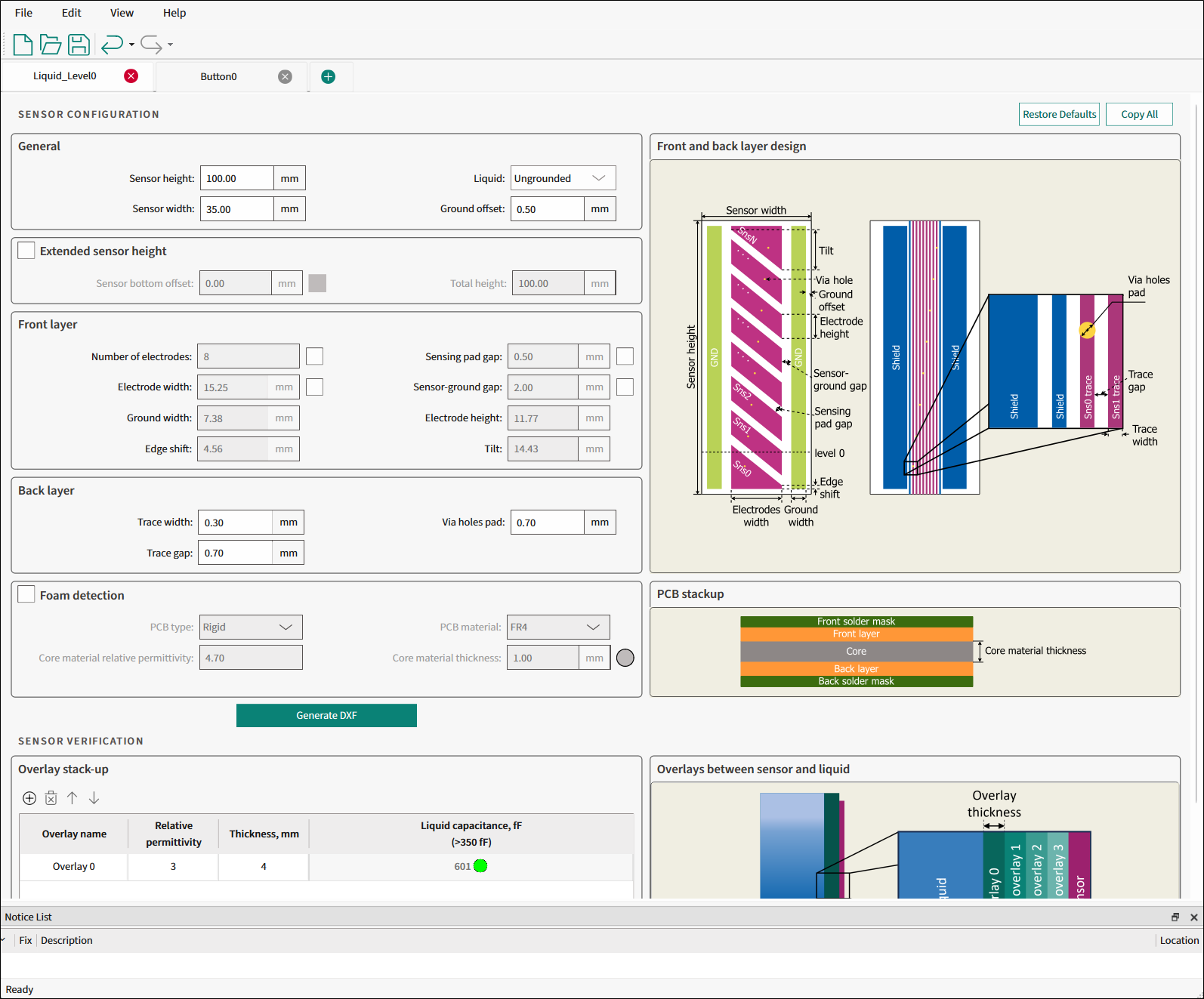Click the Generate DXF button
Image resolution: width=1204 pixels, height=999 pixels.
[x=326, y=715]
